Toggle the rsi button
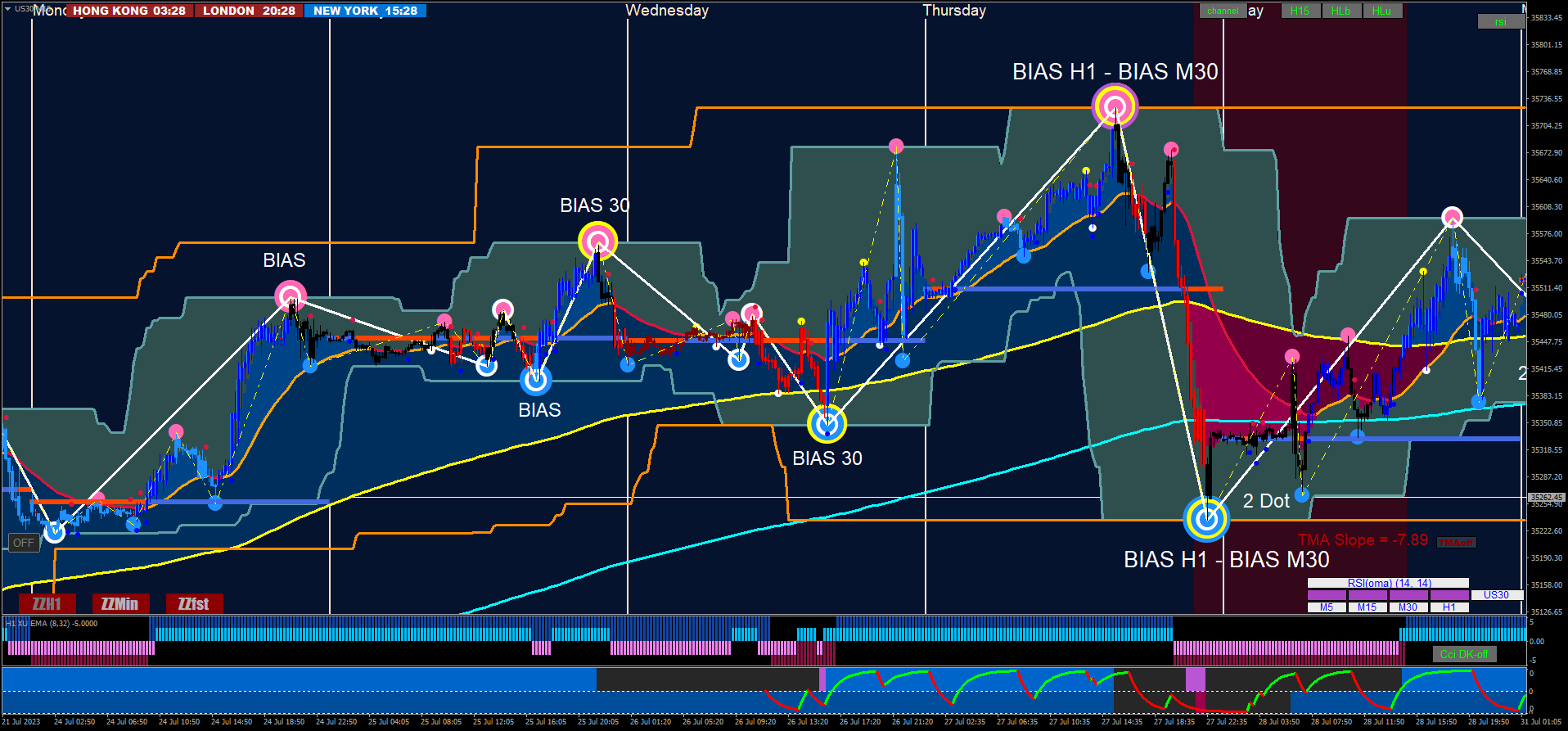 pos(1501,21)
